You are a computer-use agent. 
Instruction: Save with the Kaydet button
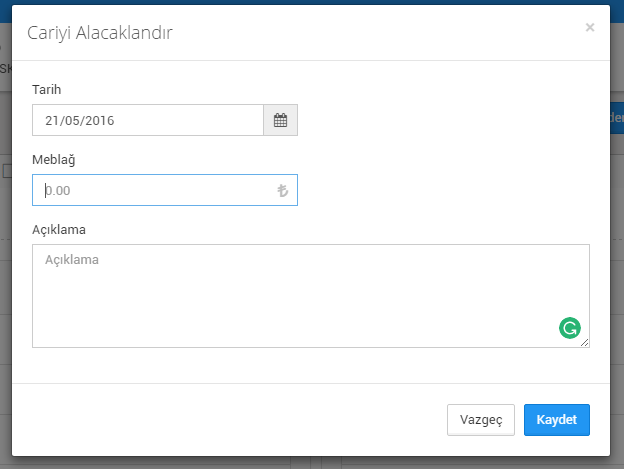(x=556, y=420)
